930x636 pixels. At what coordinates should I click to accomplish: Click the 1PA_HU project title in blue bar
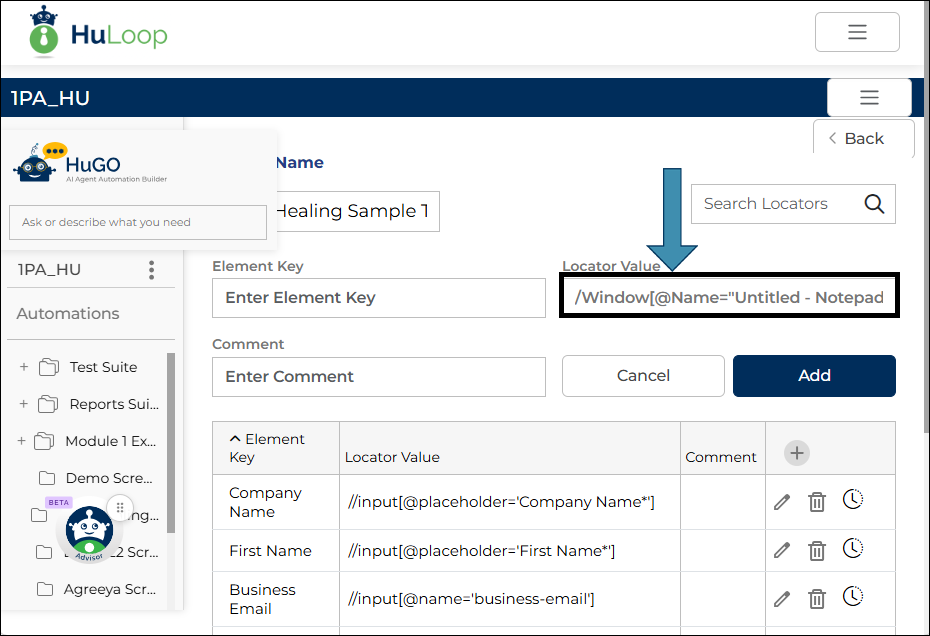click(x=50, y=98)
